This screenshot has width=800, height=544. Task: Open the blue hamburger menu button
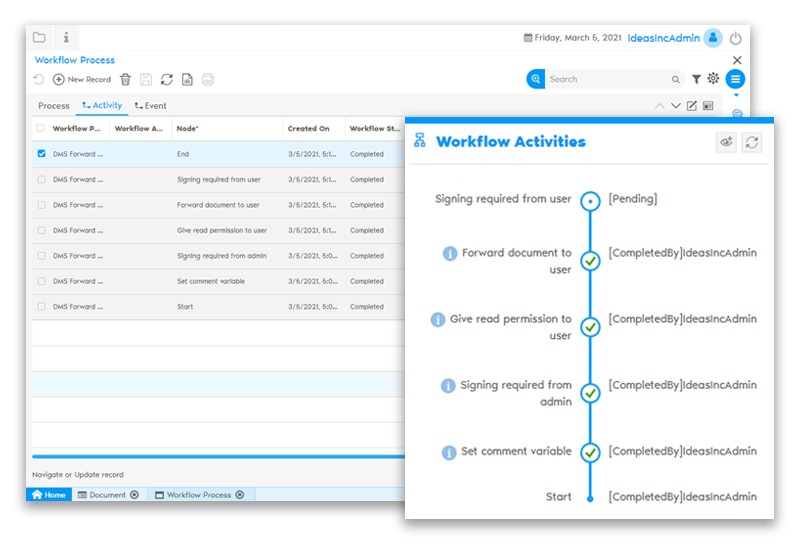[735, 79]
